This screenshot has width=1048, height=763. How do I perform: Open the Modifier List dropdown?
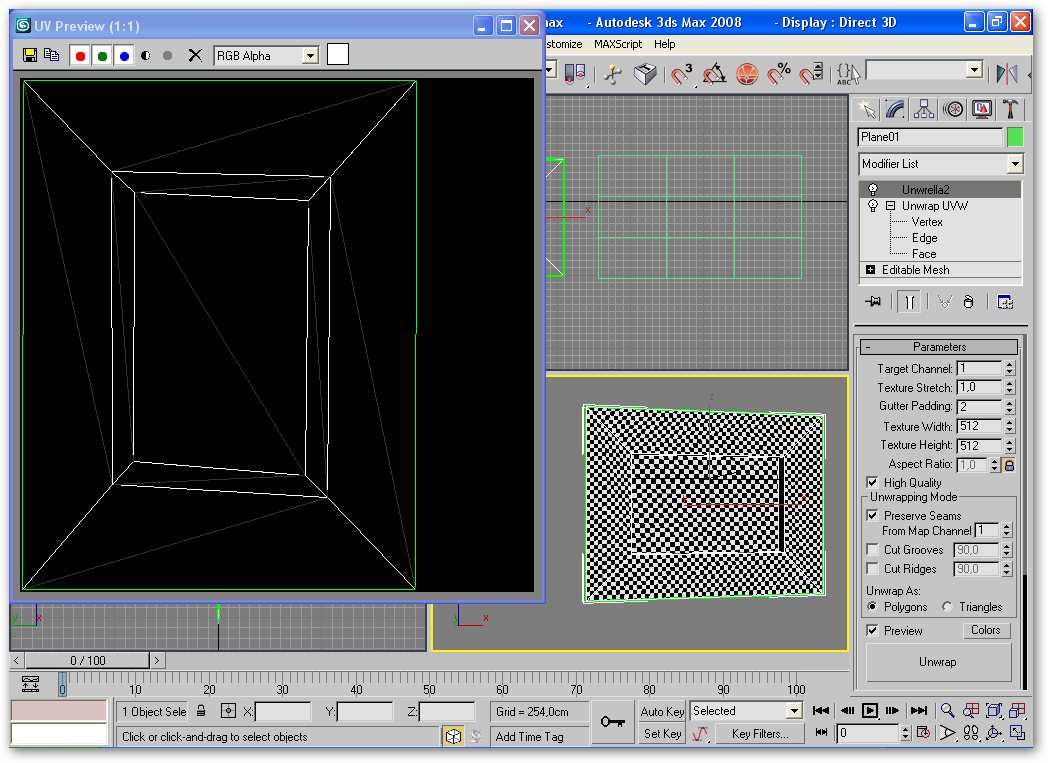click(x=1015, y=164)
